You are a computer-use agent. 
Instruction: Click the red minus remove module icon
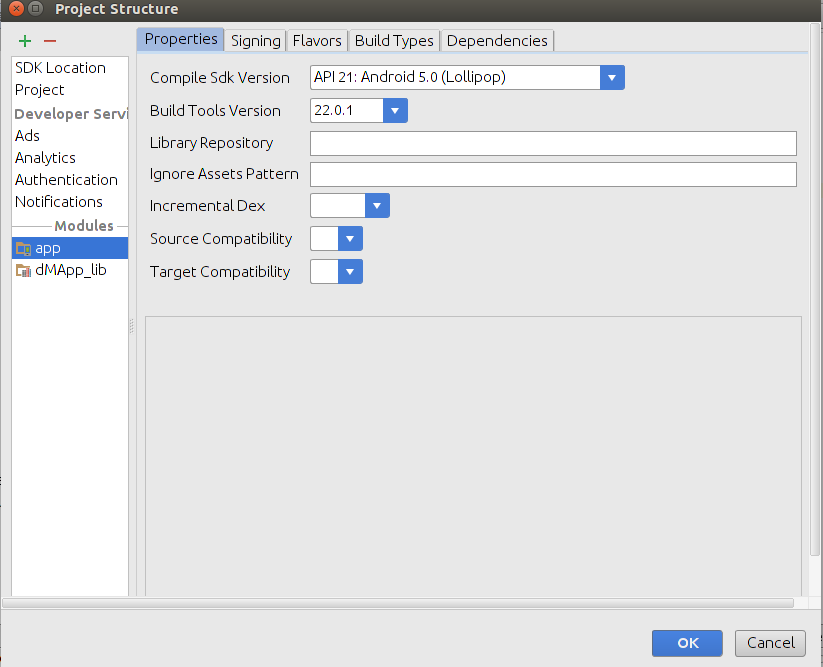pyautogui.click(x=50, y=41)
